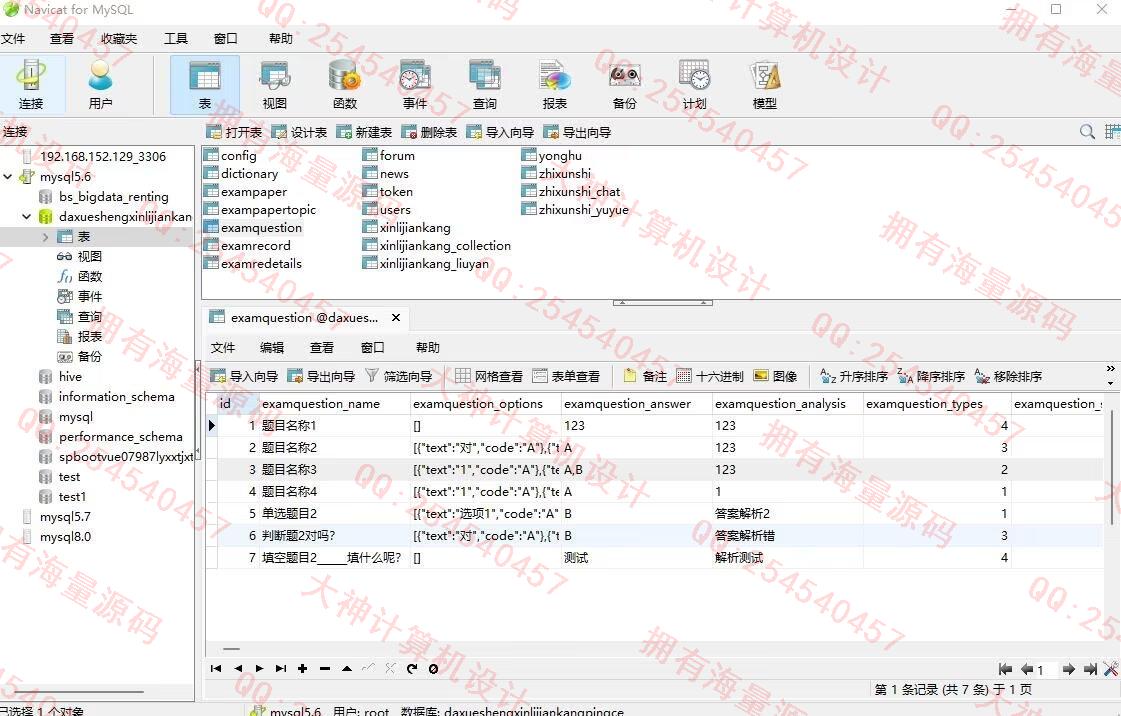The image size is (1121, 716).
Task: Click next page arrow at bottom right
Action: 1068,670
